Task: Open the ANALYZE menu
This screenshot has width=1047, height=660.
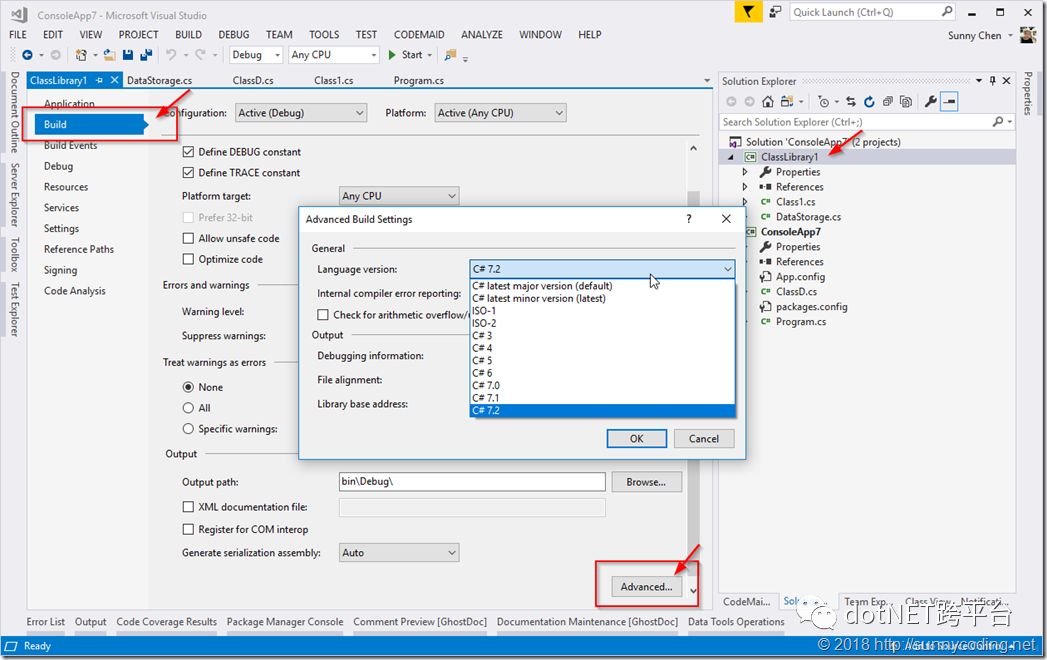Action: pyautogui.click(x=481, y=35)
